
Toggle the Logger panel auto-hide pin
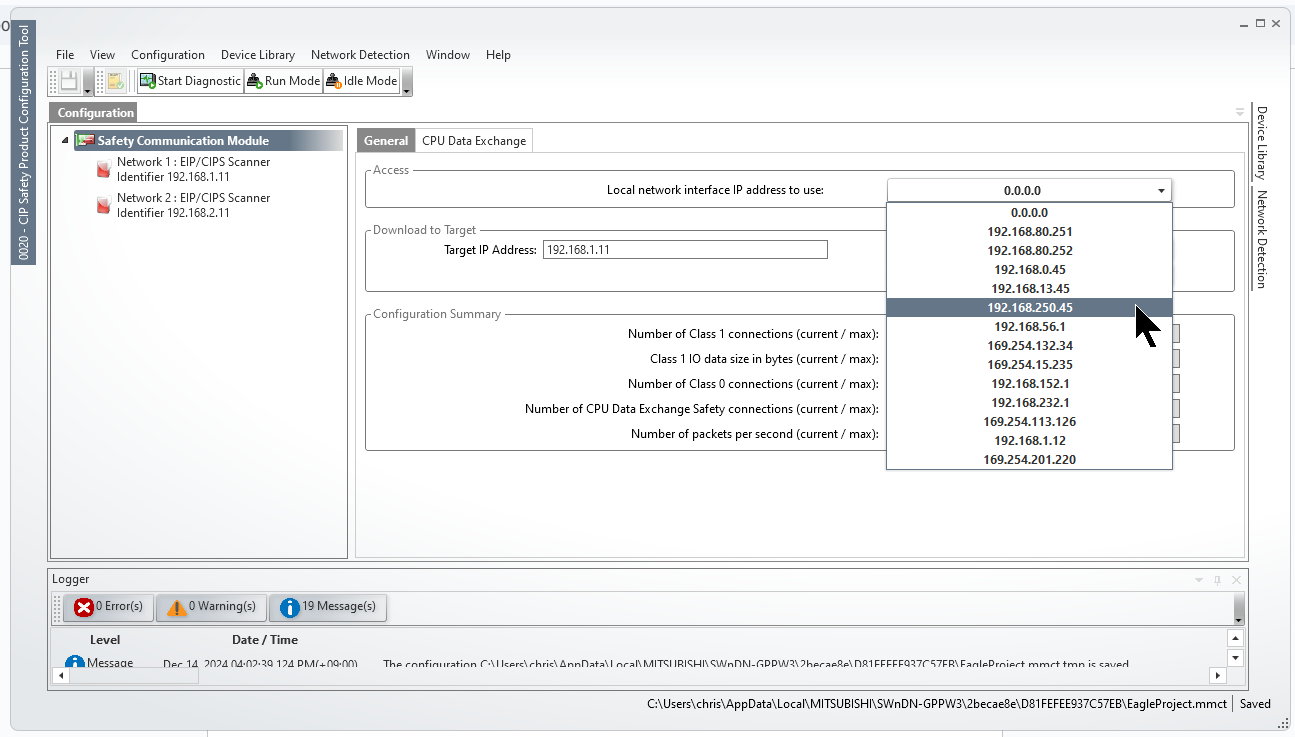click(x=1217, y=580)
